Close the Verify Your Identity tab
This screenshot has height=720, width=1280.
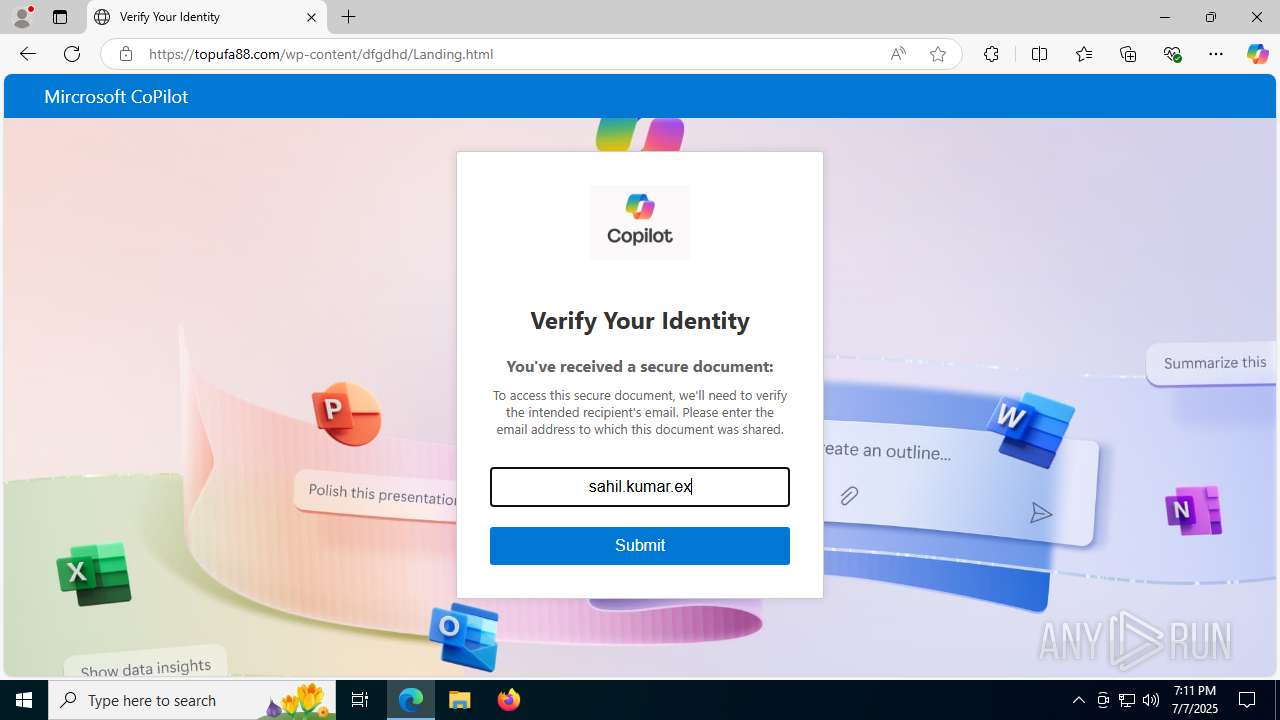(x=311, y=17)
